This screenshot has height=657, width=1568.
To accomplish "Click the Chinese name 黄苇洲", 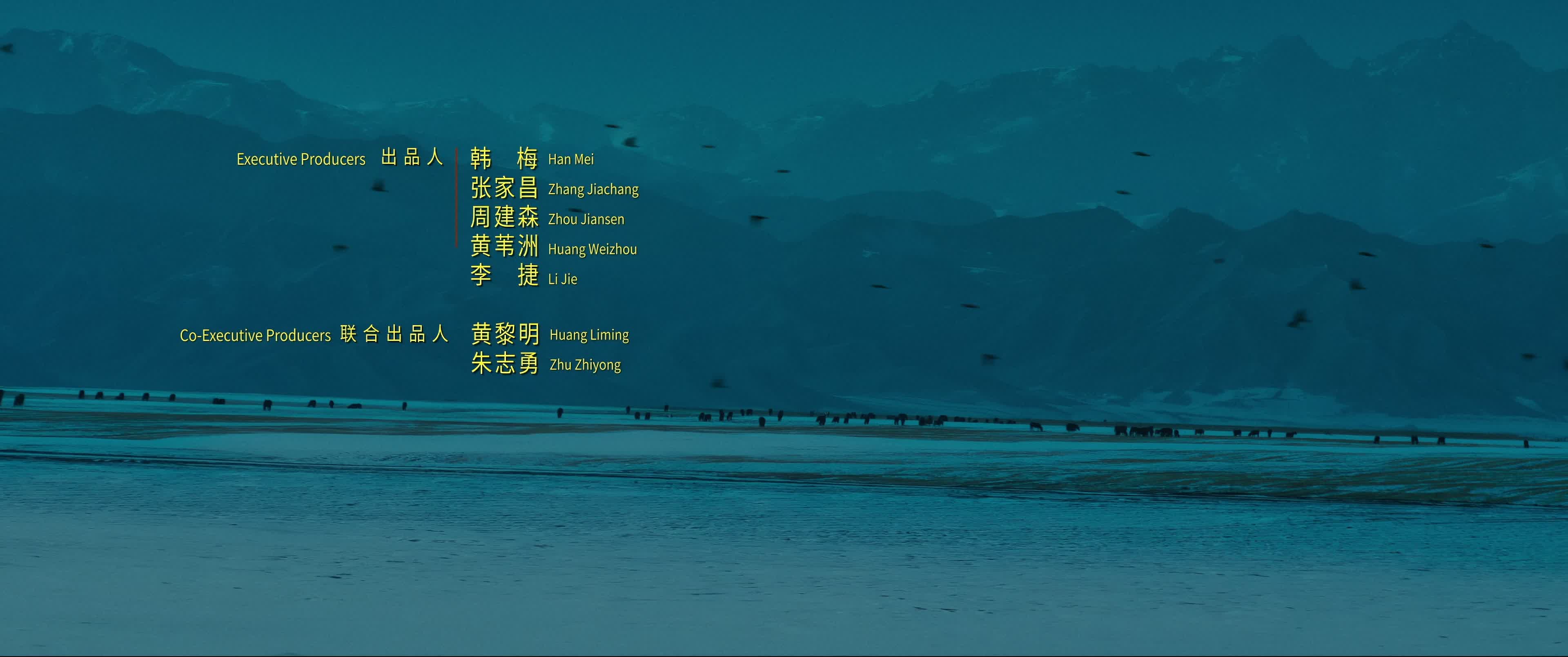I will (505, 247).
